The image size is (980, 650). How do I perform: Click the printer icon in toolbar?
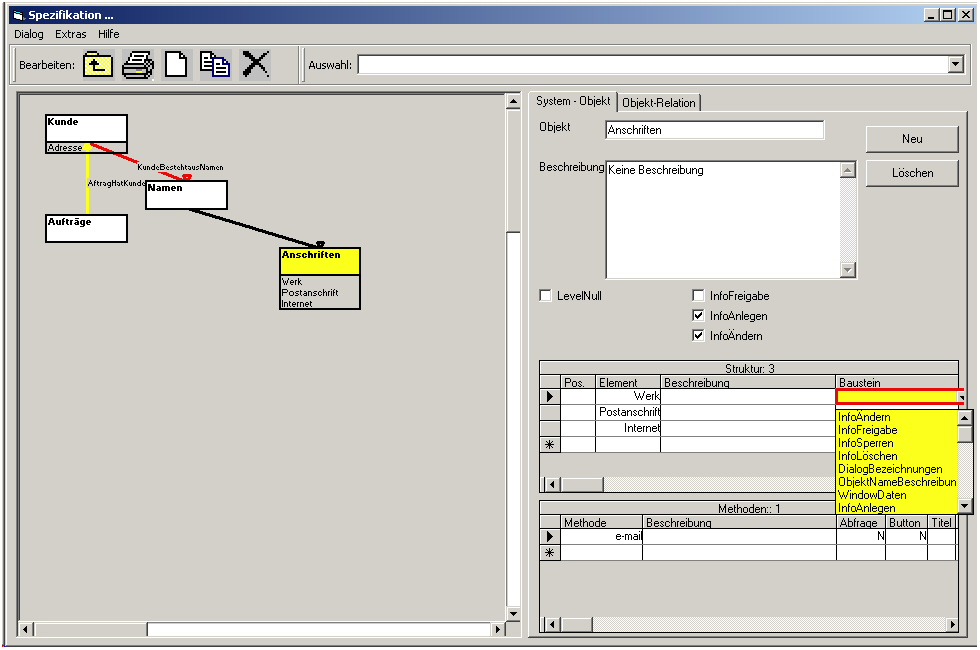click(138, 65)
